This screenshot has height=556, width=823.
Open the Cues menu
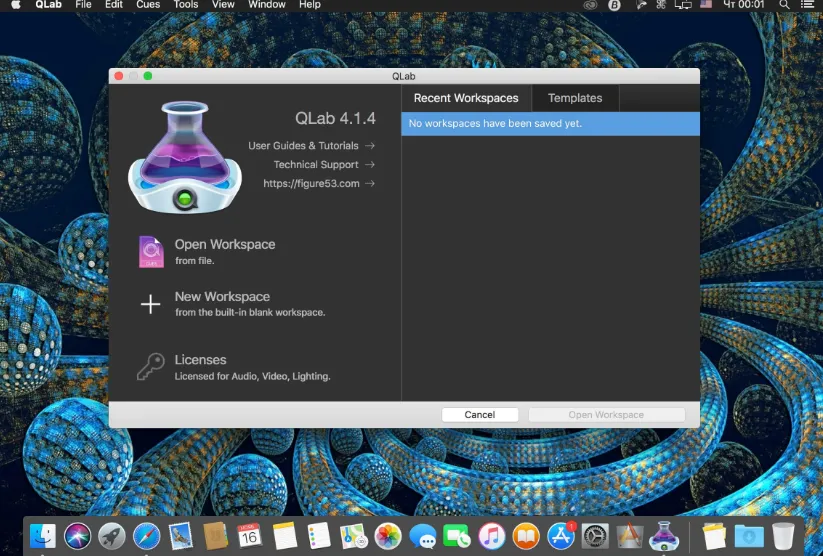coord(148,5)
